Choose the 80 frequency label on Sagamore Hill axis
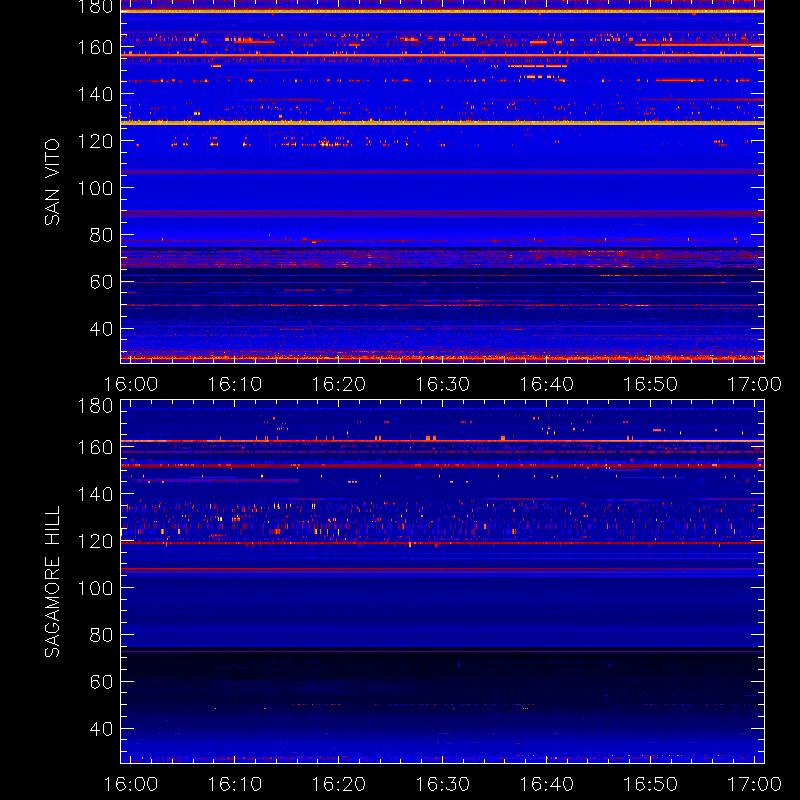The image size is (800, 800). coord(101,635)
